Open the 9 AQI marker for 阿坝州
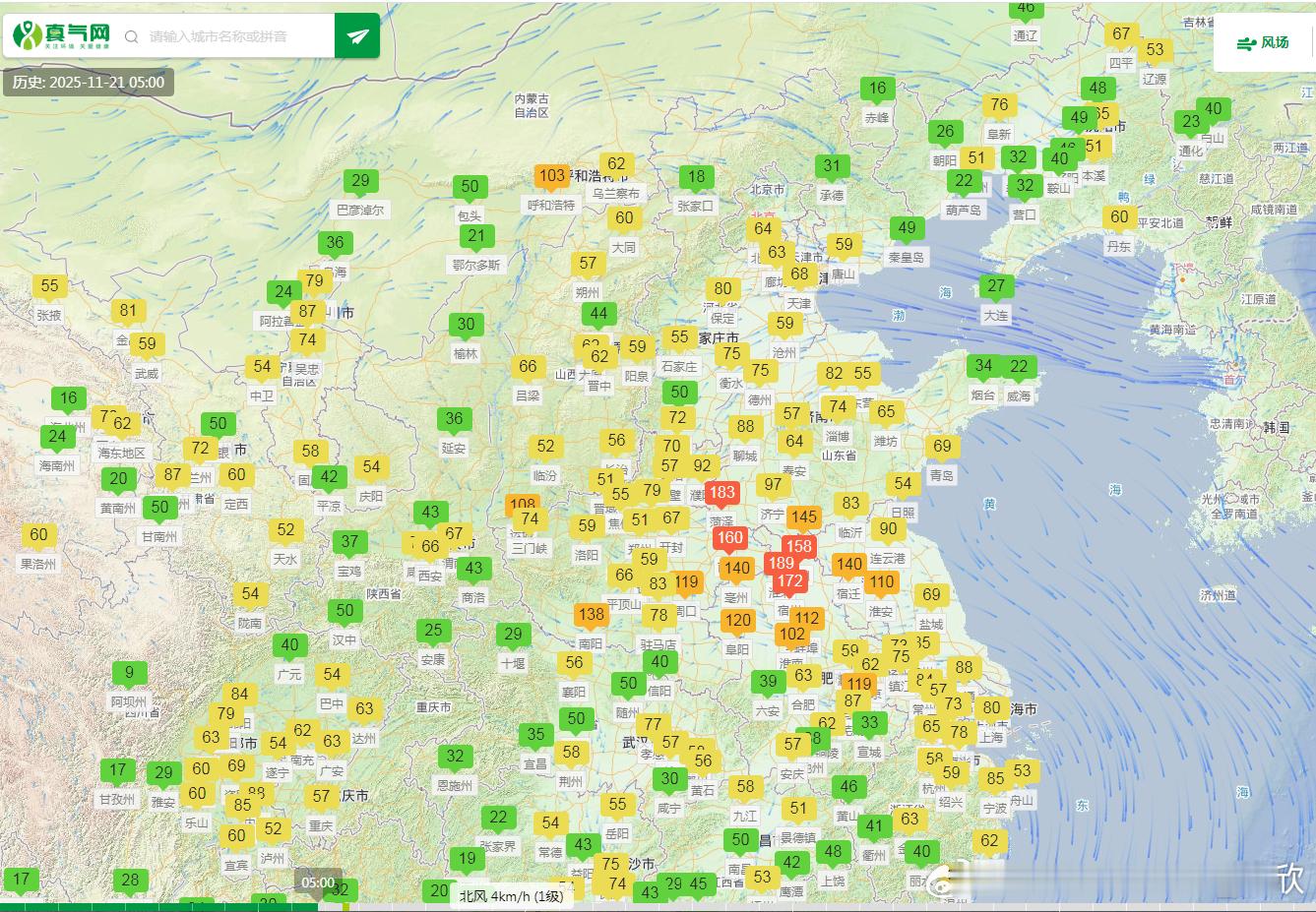Screen dimensions: 1316x912 [129, 674]
